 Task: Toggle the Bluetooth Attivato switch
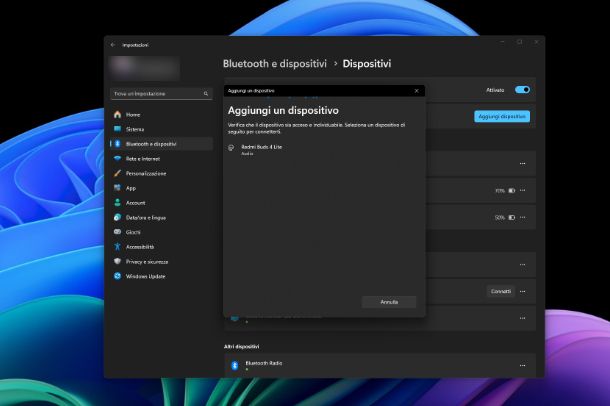[522, 90]
